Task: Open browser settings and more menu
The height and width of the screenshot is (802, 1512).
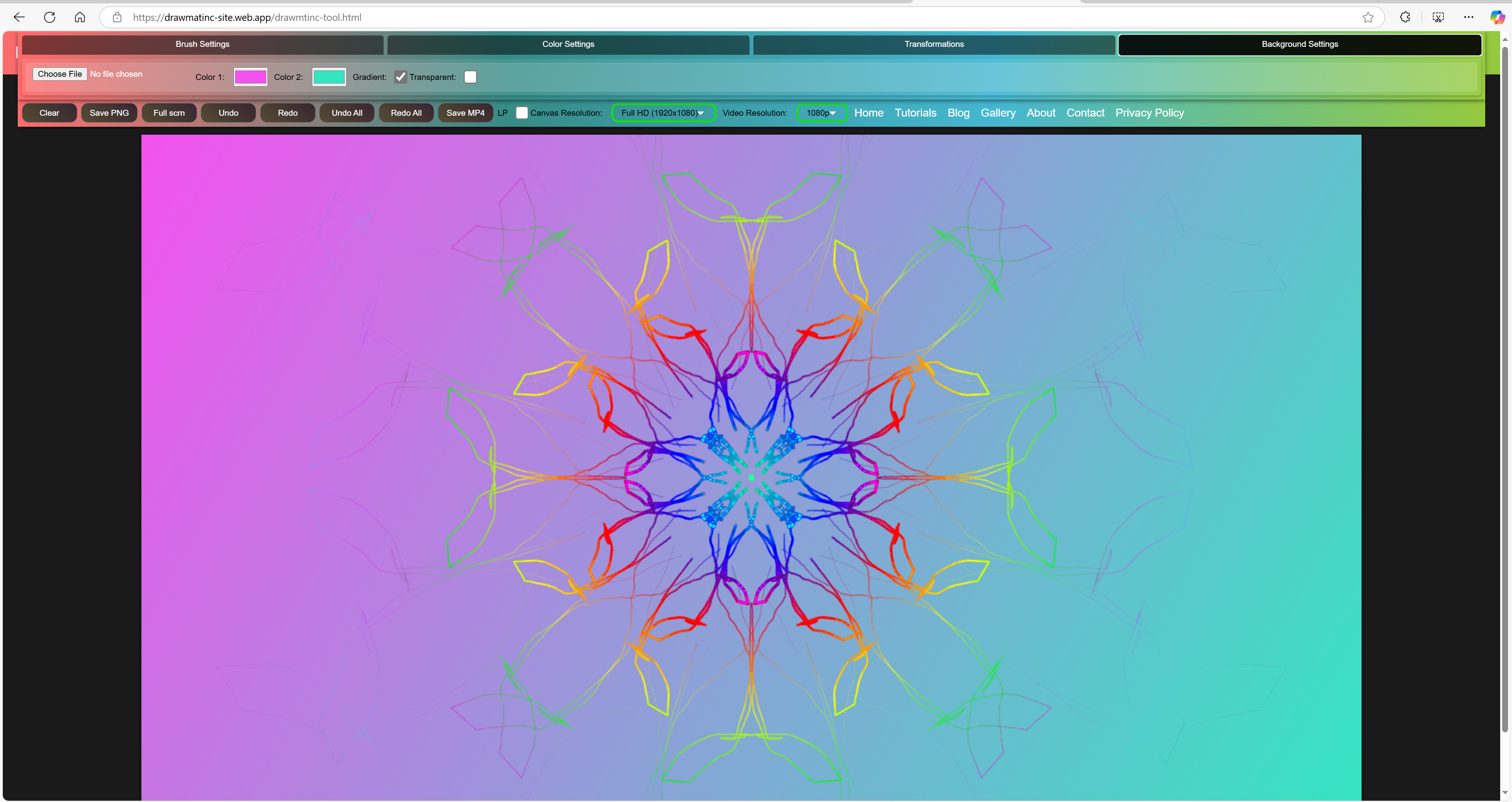Action: [x=1469, y=17]
